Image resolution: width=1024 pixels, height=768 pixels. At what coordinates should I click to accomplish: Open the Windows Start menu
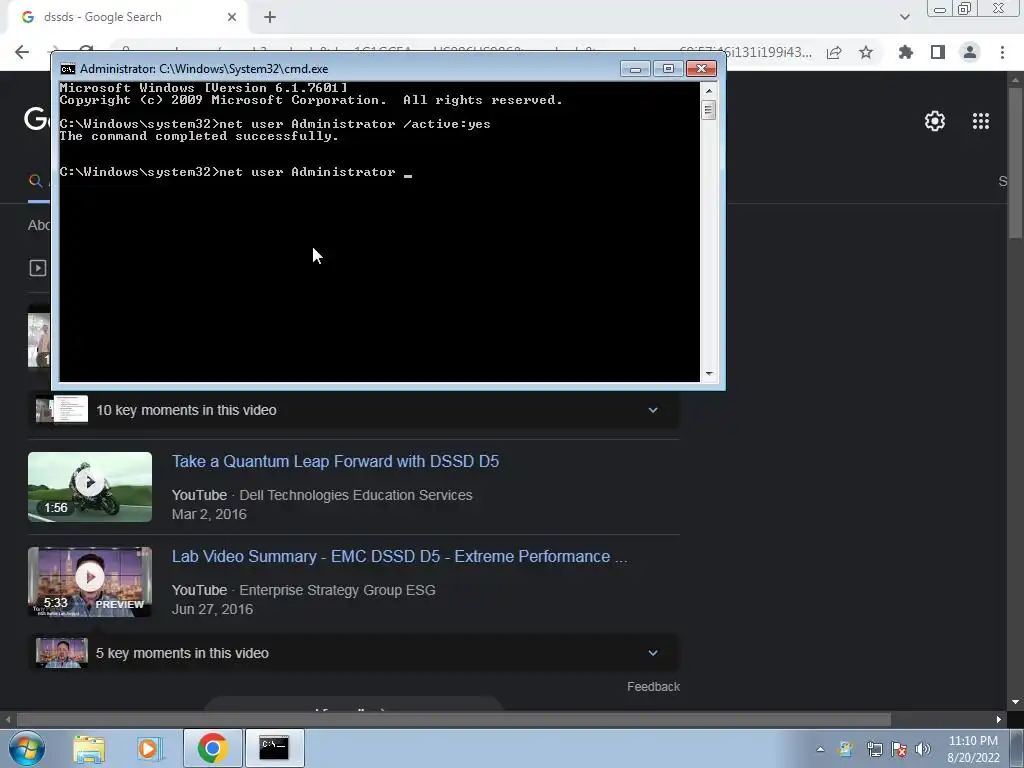click(x=27, y=748)
